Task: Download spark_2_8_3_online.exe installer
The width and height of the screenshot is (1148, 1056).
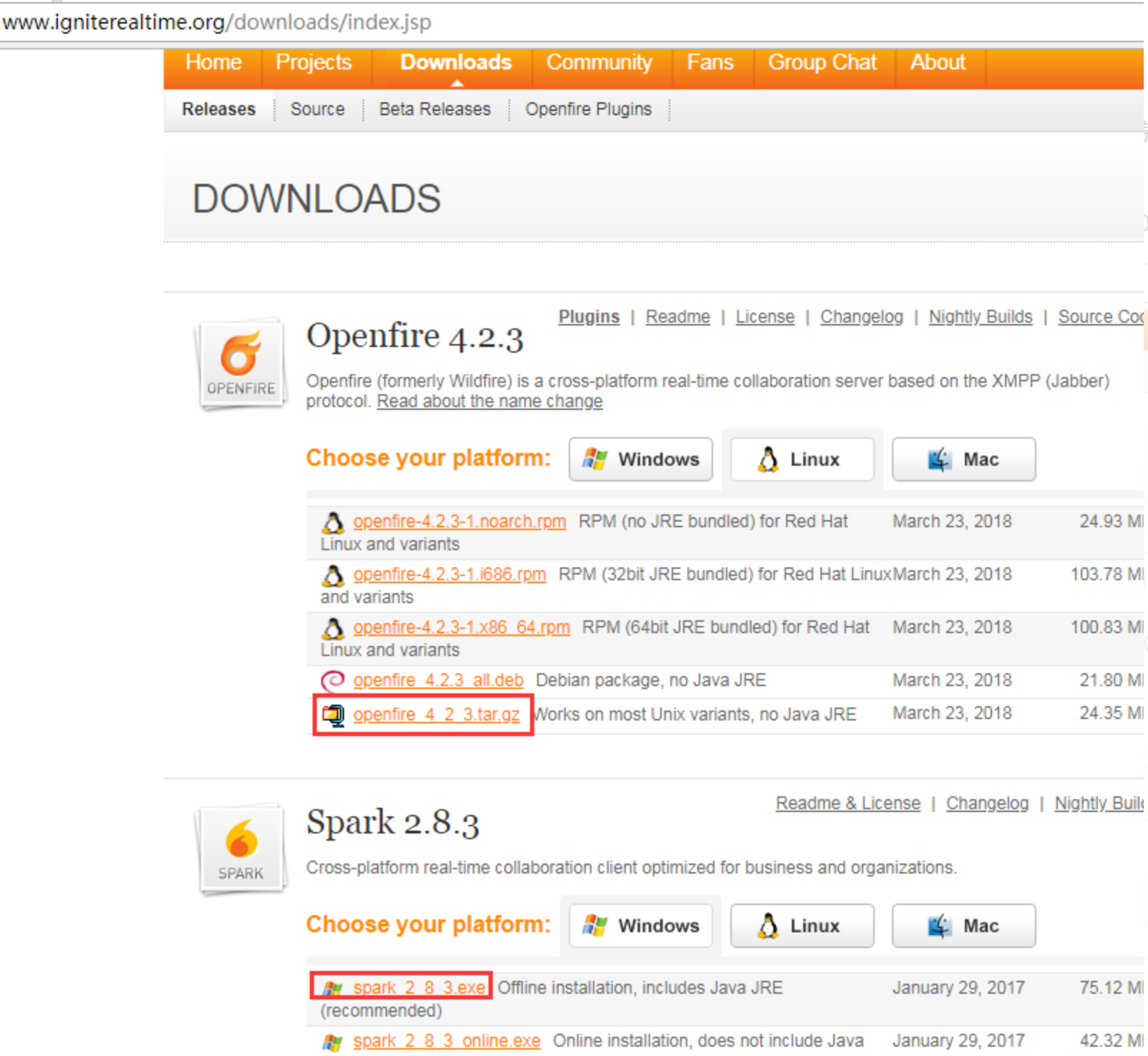Action: click(x=446, y=1040)
